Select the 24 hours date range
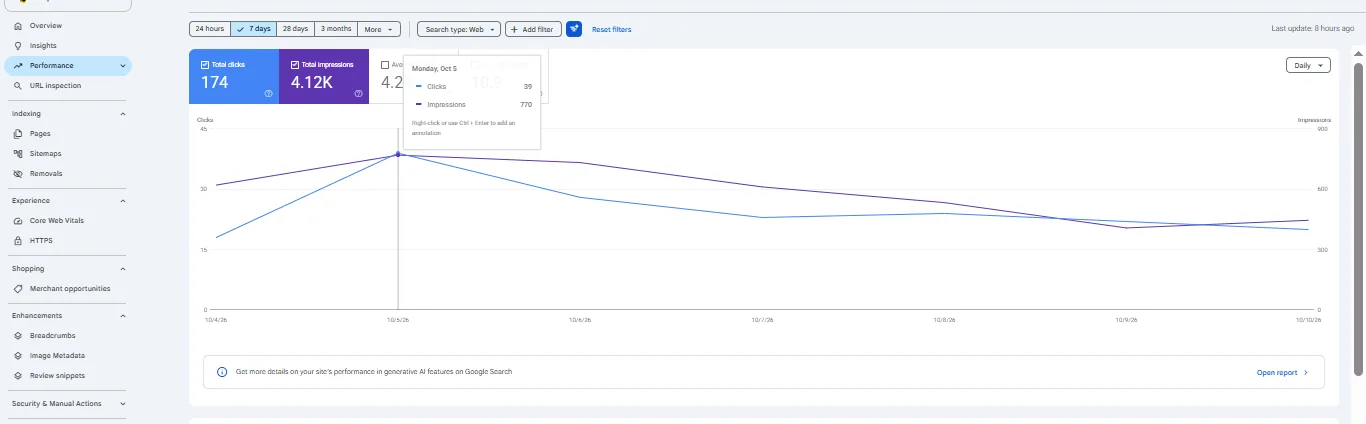 click(x=210, y=29)
